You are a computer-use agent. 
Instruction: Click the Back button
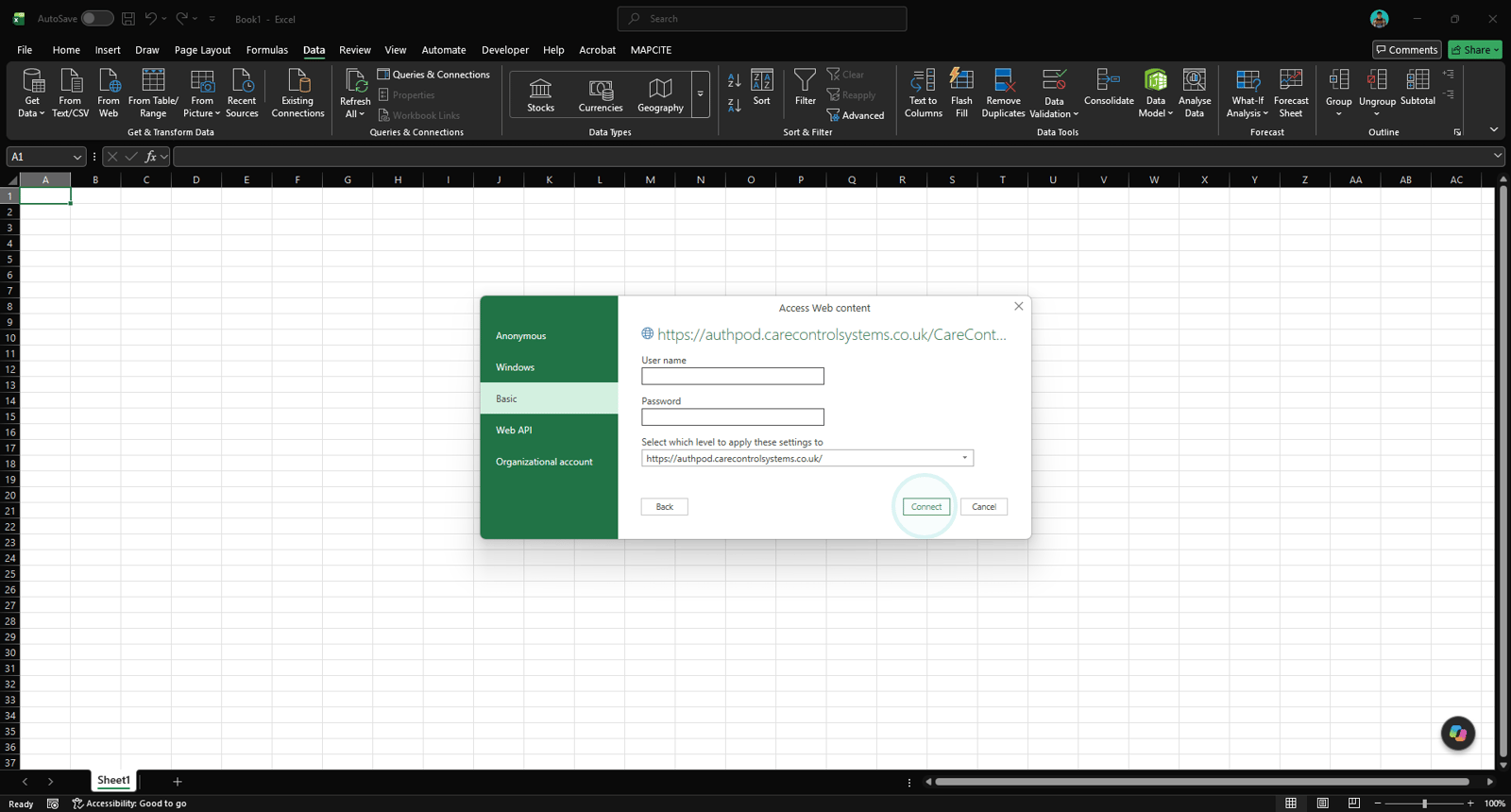tap(665, 507)
